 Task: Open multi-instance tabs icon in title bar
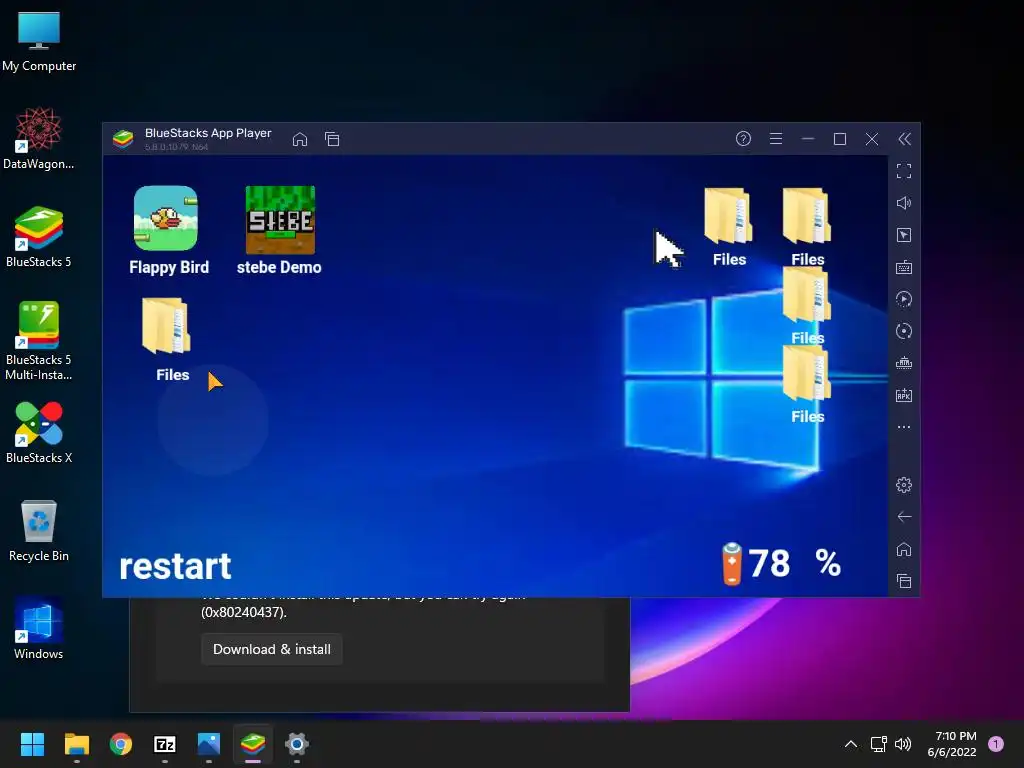click(x=332, y=139)
